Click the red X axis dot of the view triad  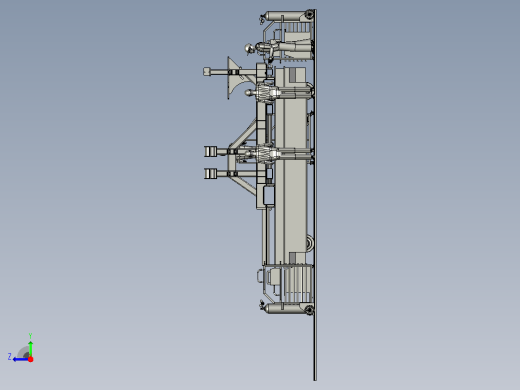click(31, 359)
